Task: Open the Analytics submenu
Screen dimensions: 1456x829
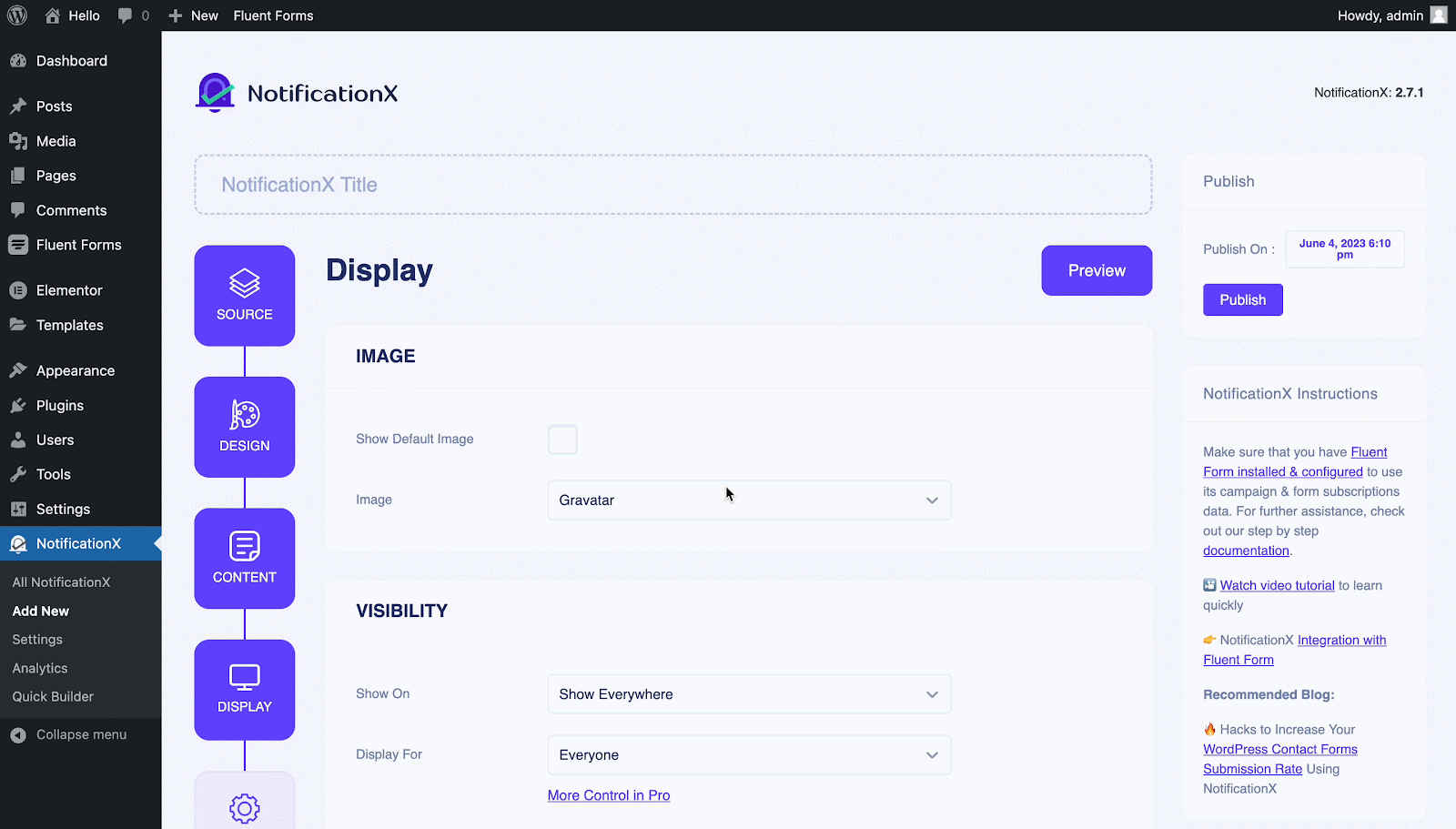Action: click(x=40, y=668)
